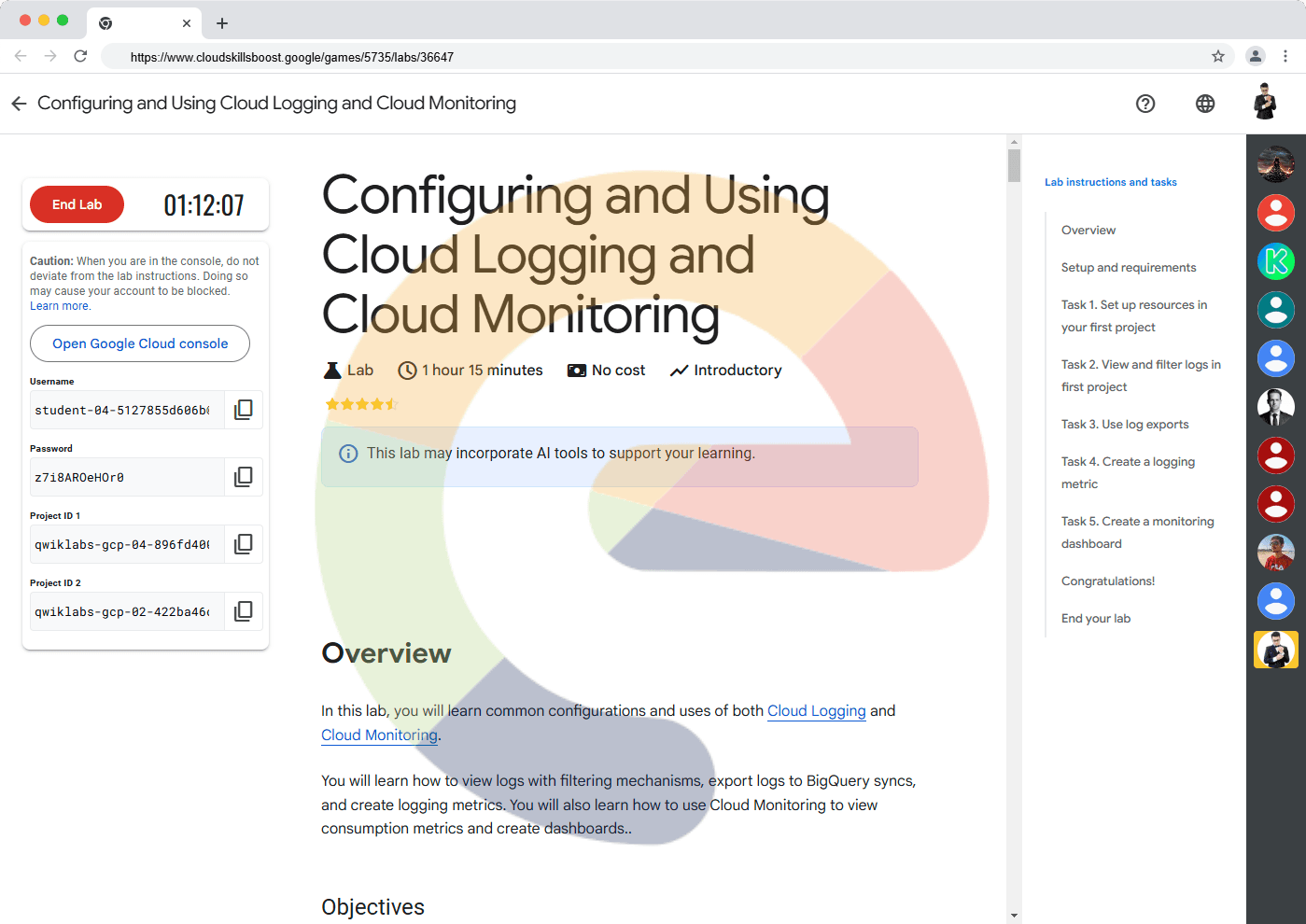Follow the Learn more link
The height and width of the screenshot is (924, 1306).
(60, 306)
